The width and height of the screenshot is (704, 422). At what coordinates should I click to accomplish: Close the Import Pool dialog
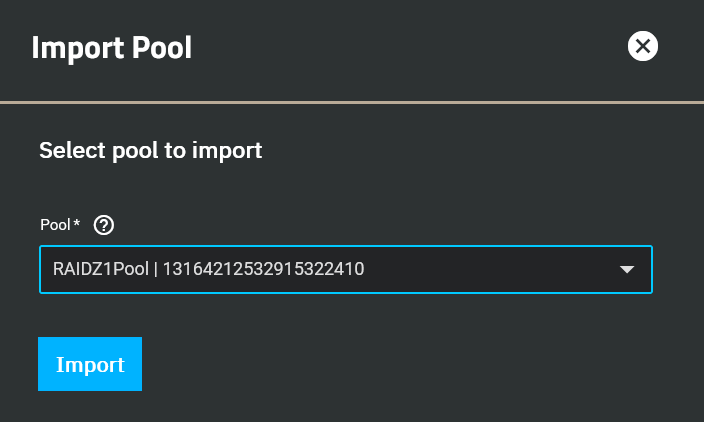(x=642, y=46)
